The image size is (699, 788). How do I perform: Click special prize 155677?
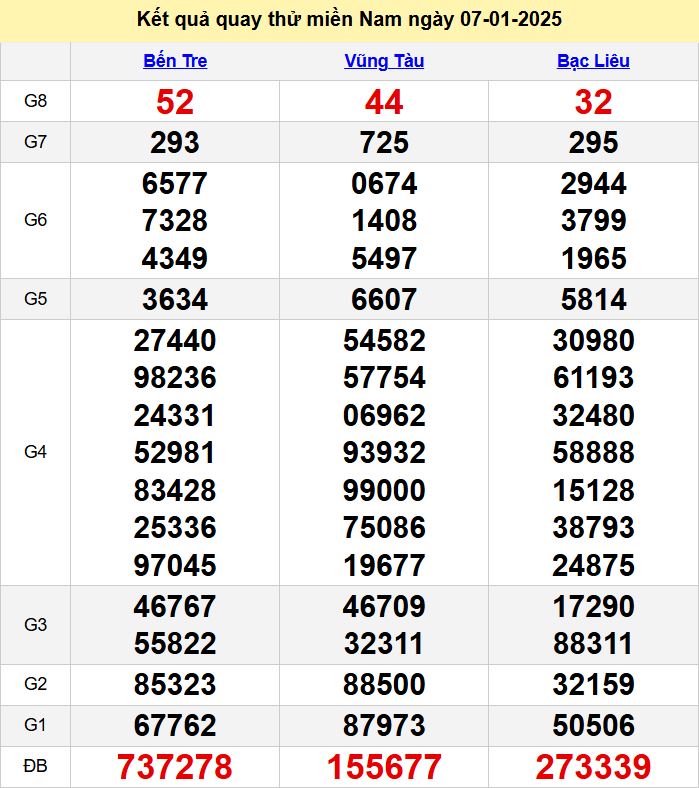384,767
